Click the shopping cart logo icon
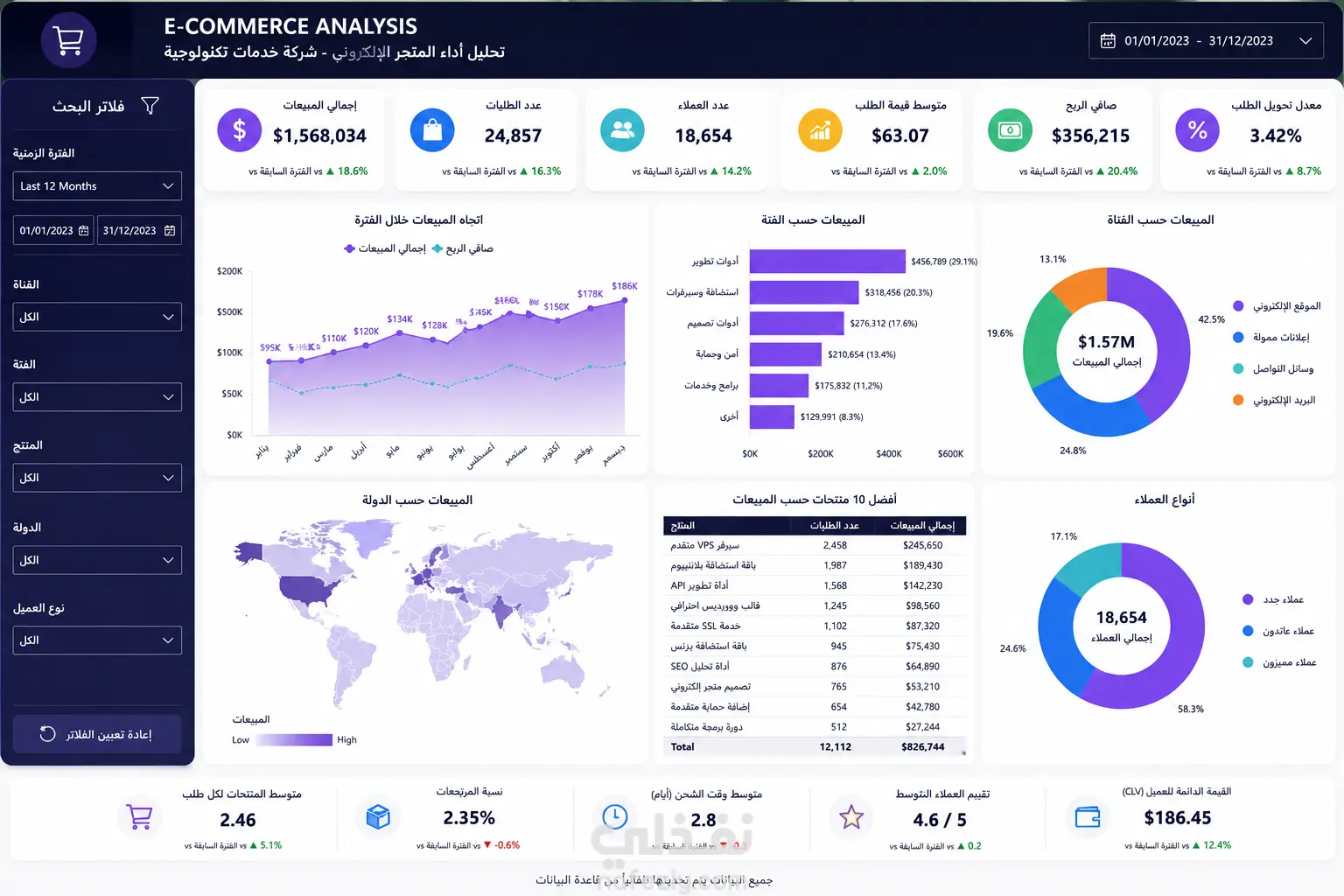Image resolution: width=1344 pixels, height=896 pixels. 68,40
